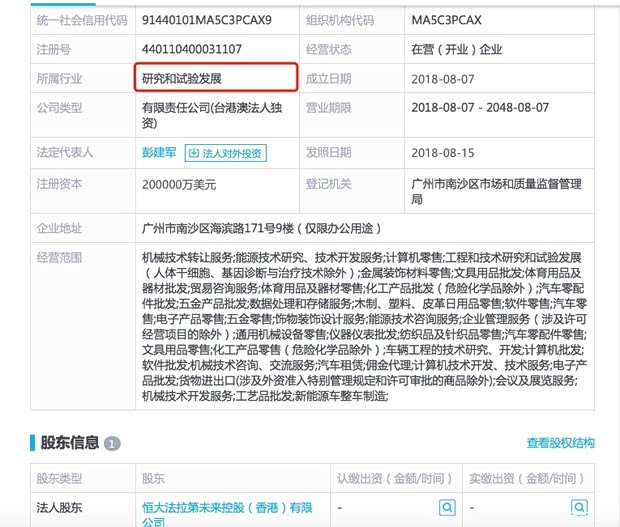Click company type 有限责任公司(台港澳法人独资)
This screenshot has width=620, height=527.
pos(212,115)
